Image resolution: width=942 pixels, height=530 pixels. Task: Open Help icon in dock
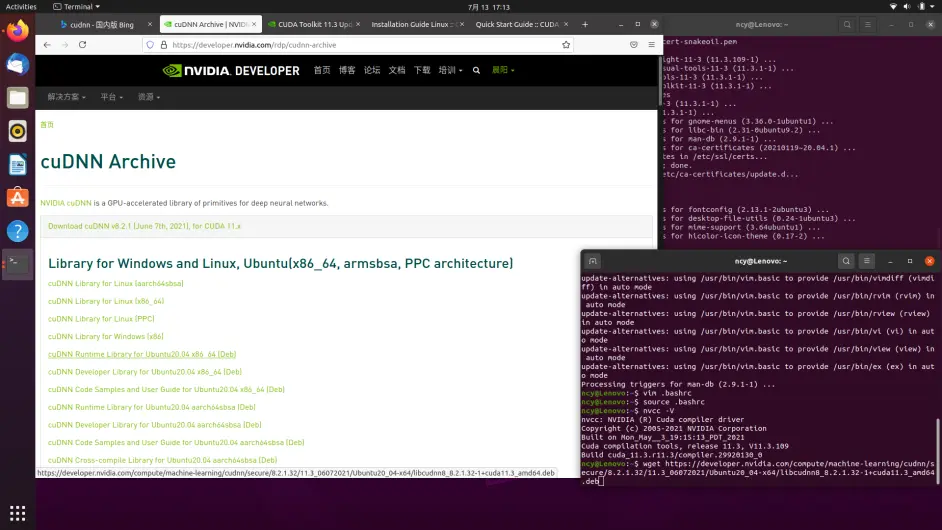(17, 231)
